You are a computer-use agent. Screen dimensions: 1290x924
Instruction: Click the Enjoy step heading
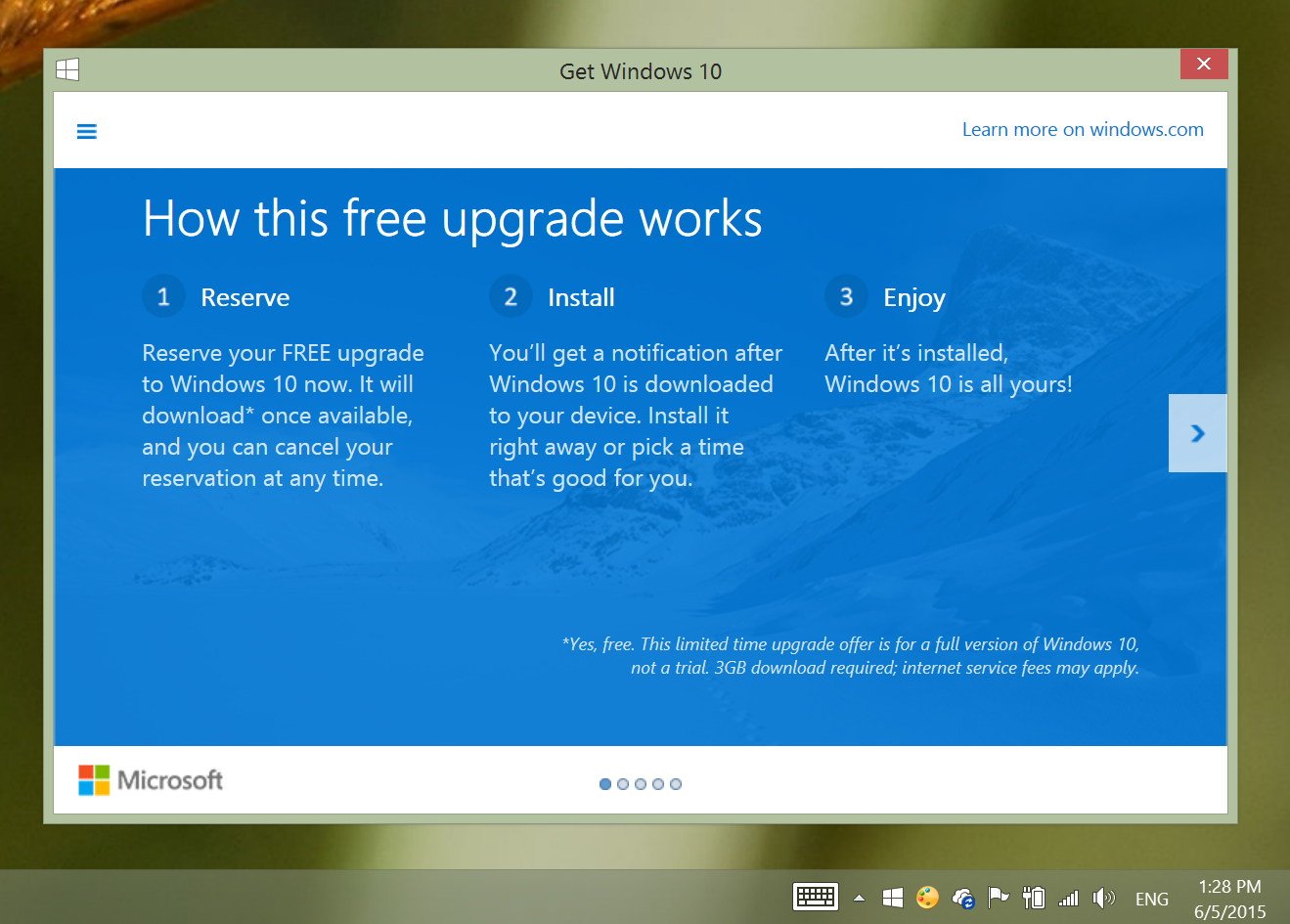(914, 298)
